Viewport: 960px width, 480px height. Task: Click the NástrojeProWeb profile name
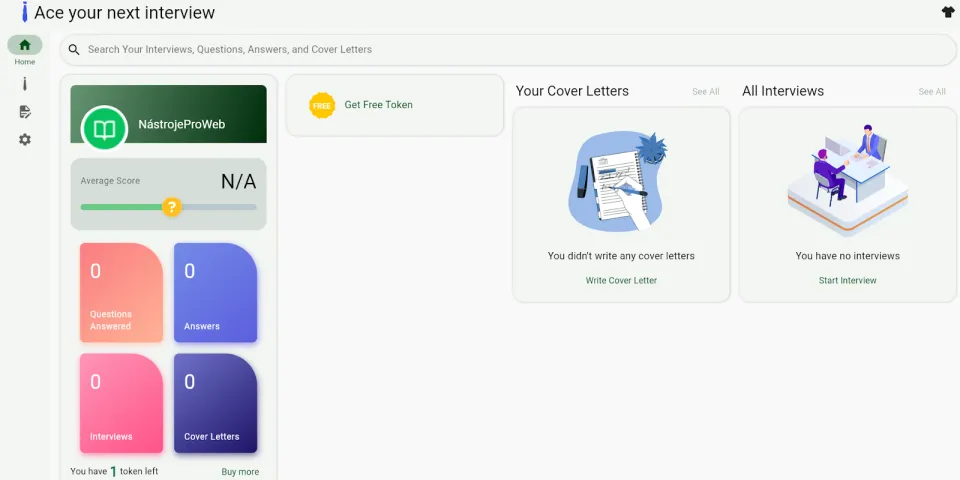click(x=181, y=124)
